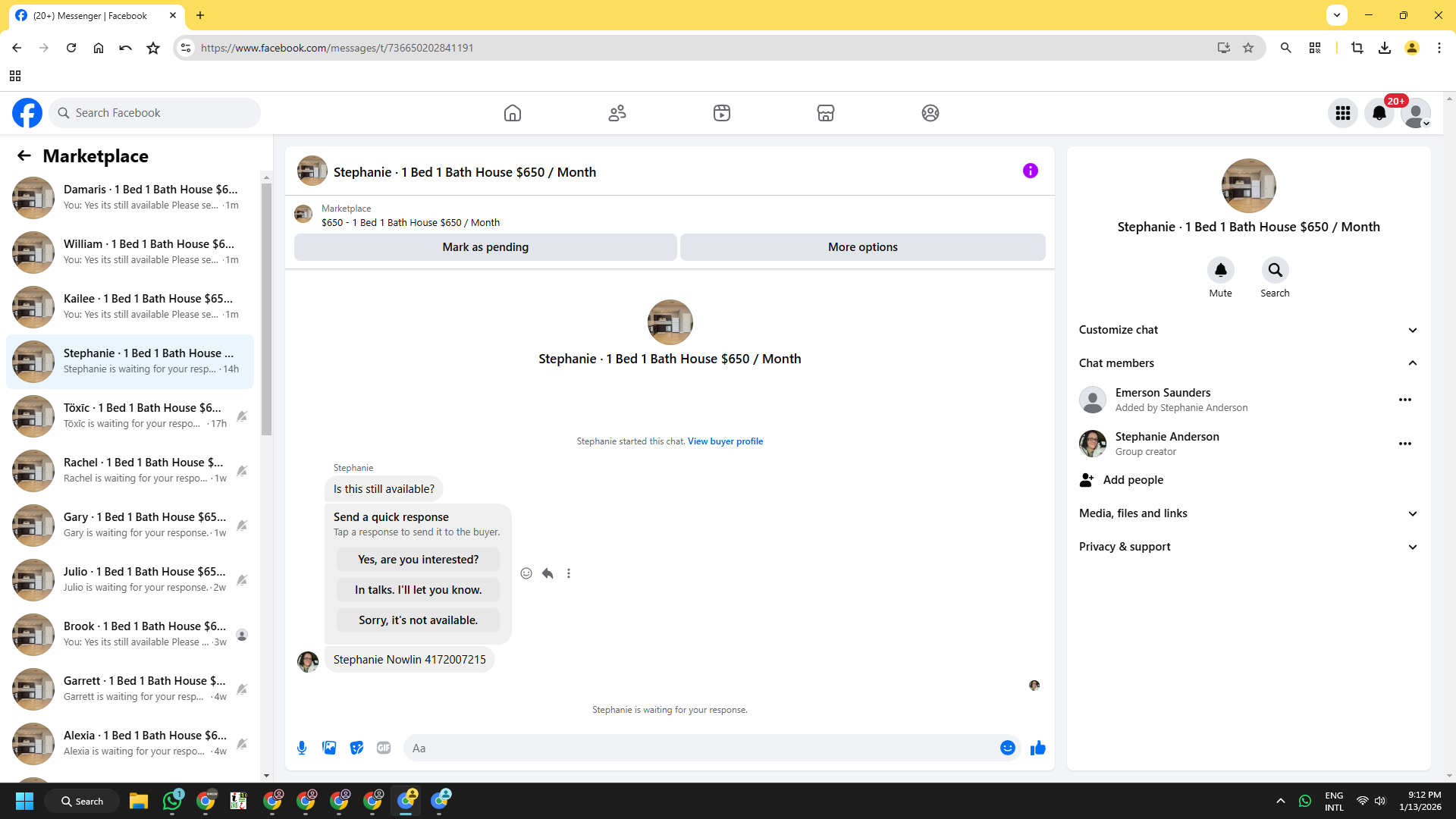Image resolution: width=1456 pixels, height=819 pixels.
Task: Choose the 'Sorry, it's not available.' response
Action: [x=418, y=620]
